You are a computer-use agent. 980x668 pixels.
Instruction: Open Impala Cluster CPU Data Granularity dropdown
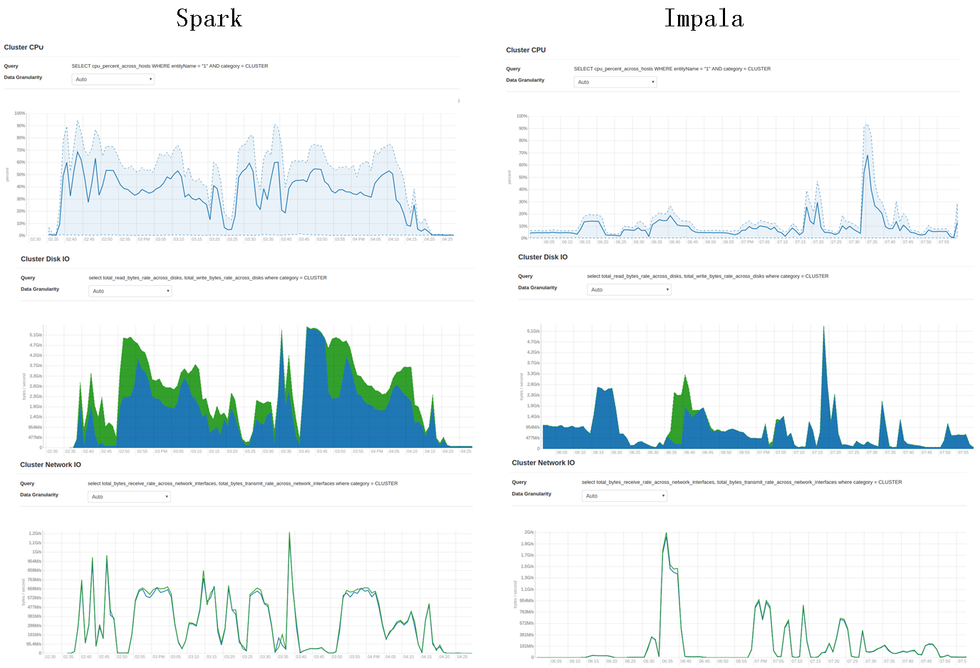coord(615,82)
